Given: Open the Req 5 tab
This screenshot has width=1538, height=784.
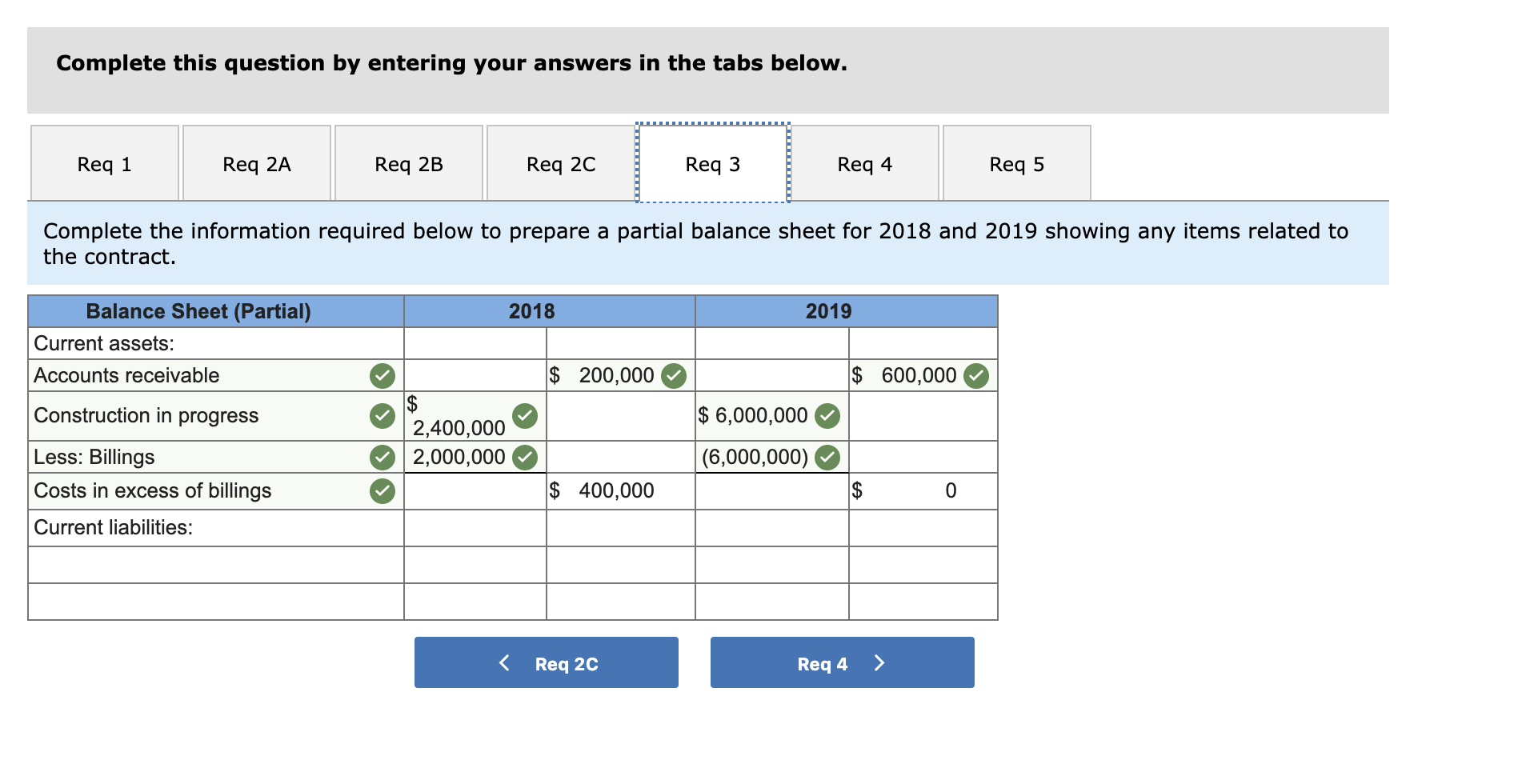Looking at the screenshot, I should pos(1016,162).
